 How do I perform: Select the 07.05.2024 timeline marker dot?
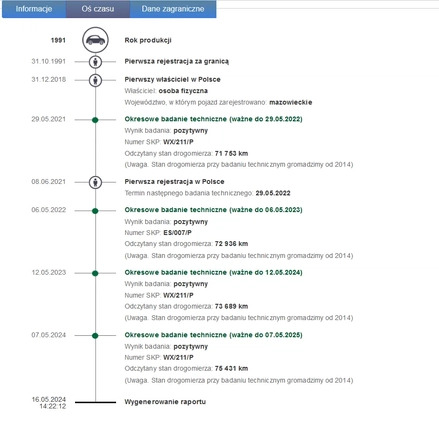(95, 335)
